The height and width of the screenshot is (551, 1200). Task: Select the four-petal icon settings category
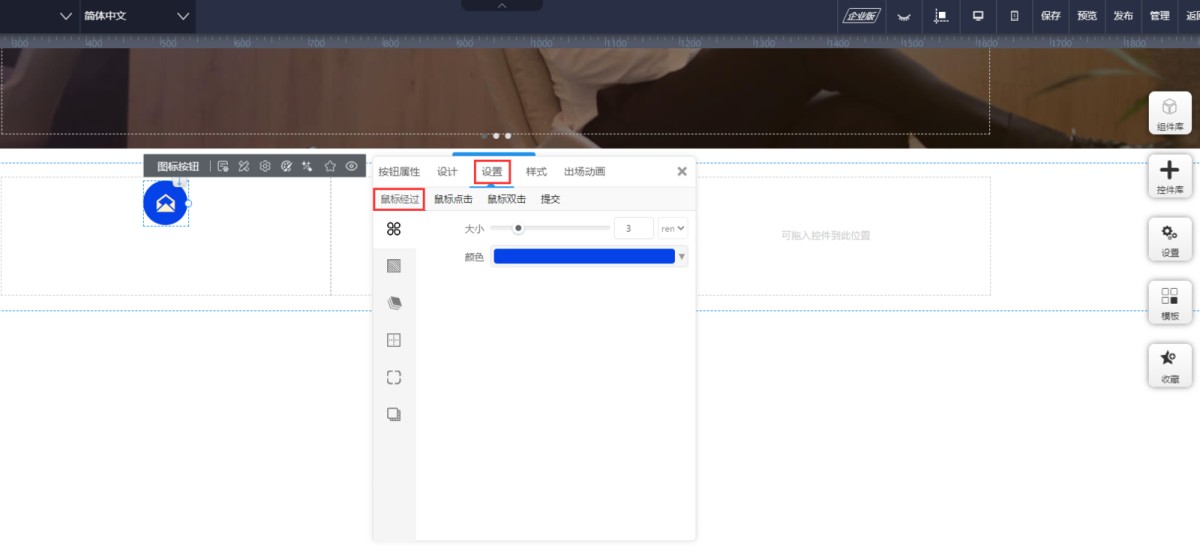point(394,229)
